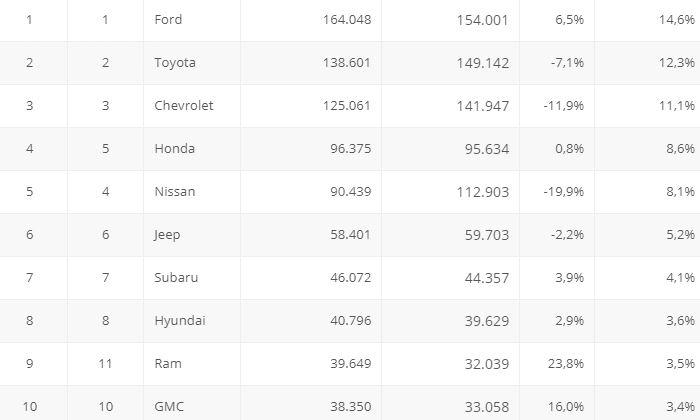Click the Nissan brand name

175,192
